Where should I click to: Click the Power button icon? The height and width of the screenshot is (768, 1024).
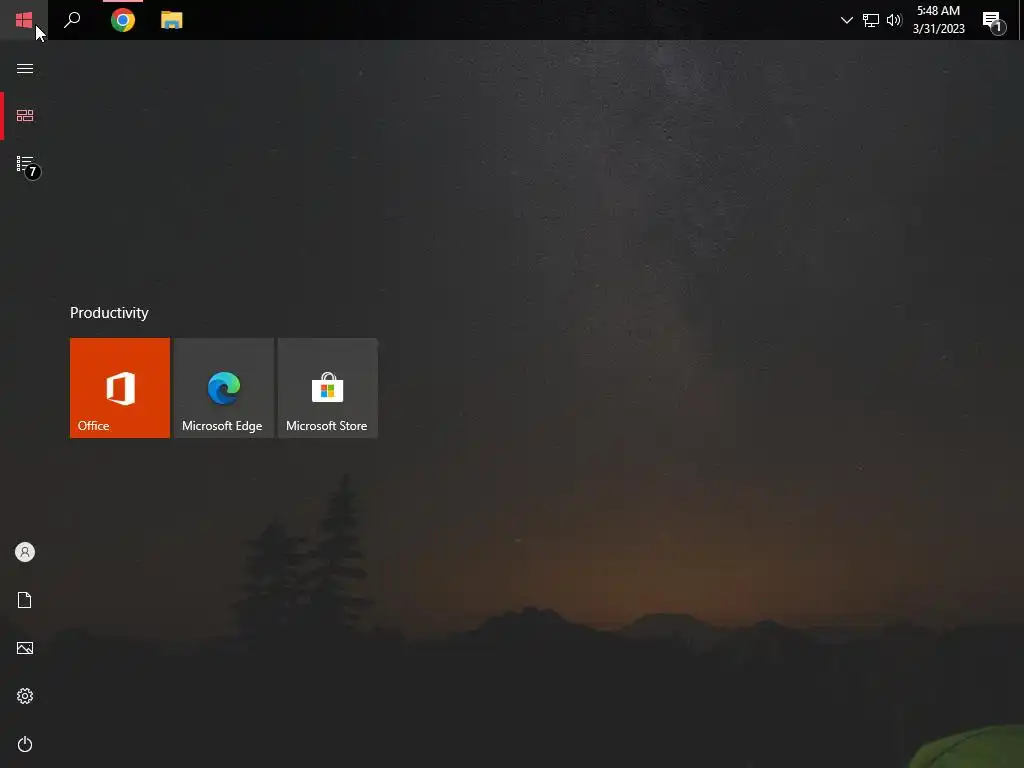25,744
